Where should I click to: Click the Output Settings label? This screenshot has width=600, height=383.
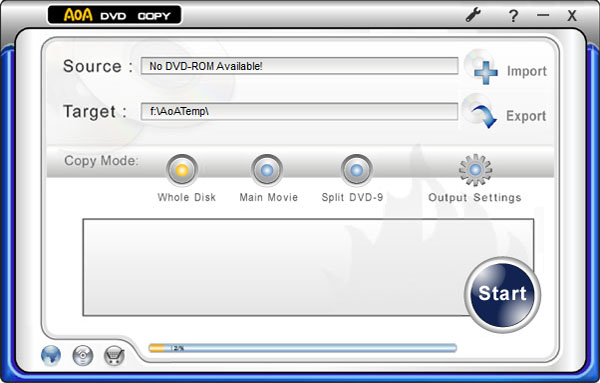tap(475, 197)
